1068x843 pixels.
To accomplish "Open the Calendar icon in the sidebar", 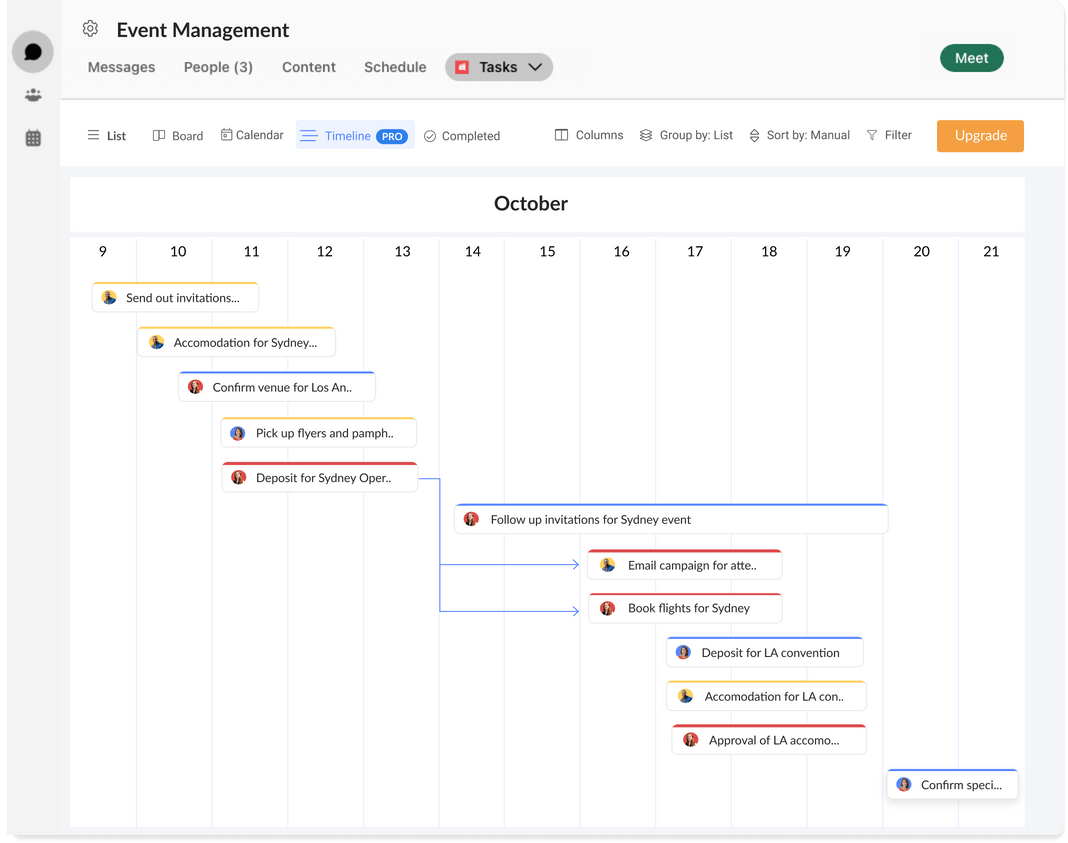I will (32, 139).
